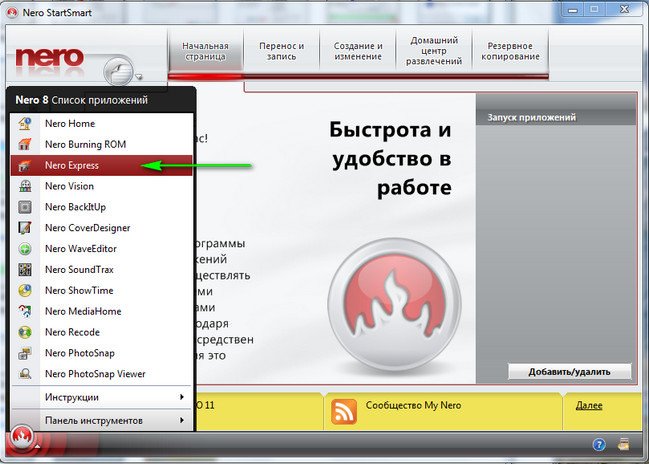Switch to Перенос и запись tab
649x464 pixels.
[x=281, y=51]
